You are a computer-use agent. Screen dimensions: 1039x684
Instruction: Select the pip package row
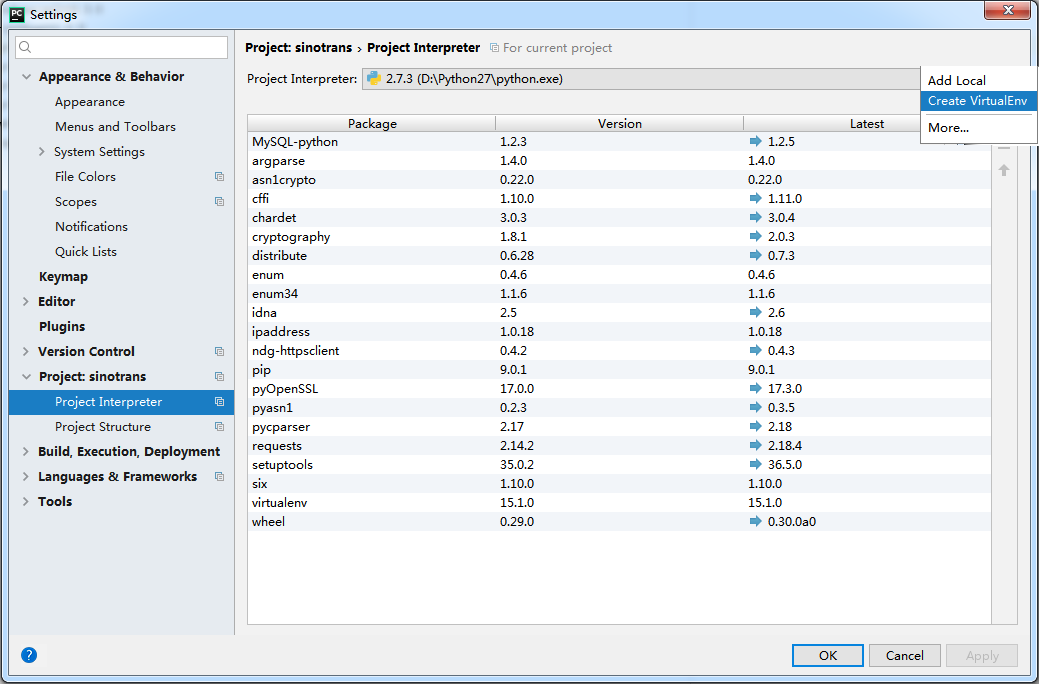(620, 370)
